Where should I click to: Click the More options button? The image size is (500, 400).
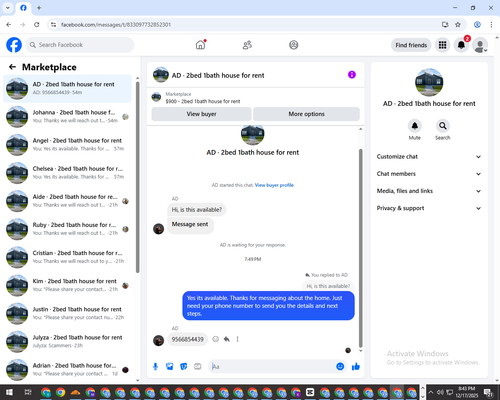(x=306, y=114)
